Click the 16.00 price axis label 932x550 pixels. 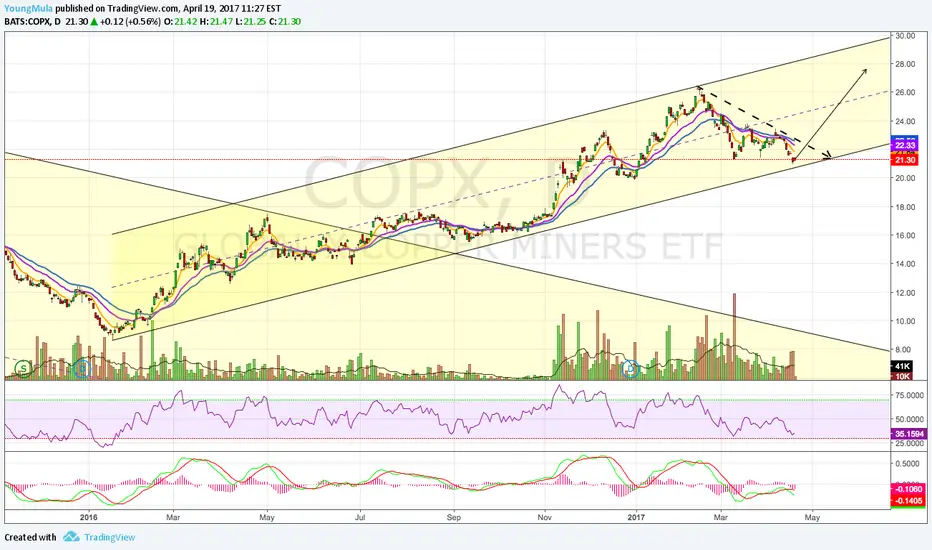point(905,235)
